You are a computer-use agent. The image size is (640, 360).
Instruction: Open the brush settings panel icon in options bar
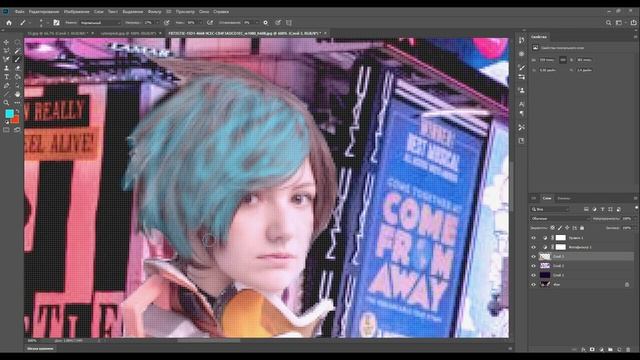[56, 23]
